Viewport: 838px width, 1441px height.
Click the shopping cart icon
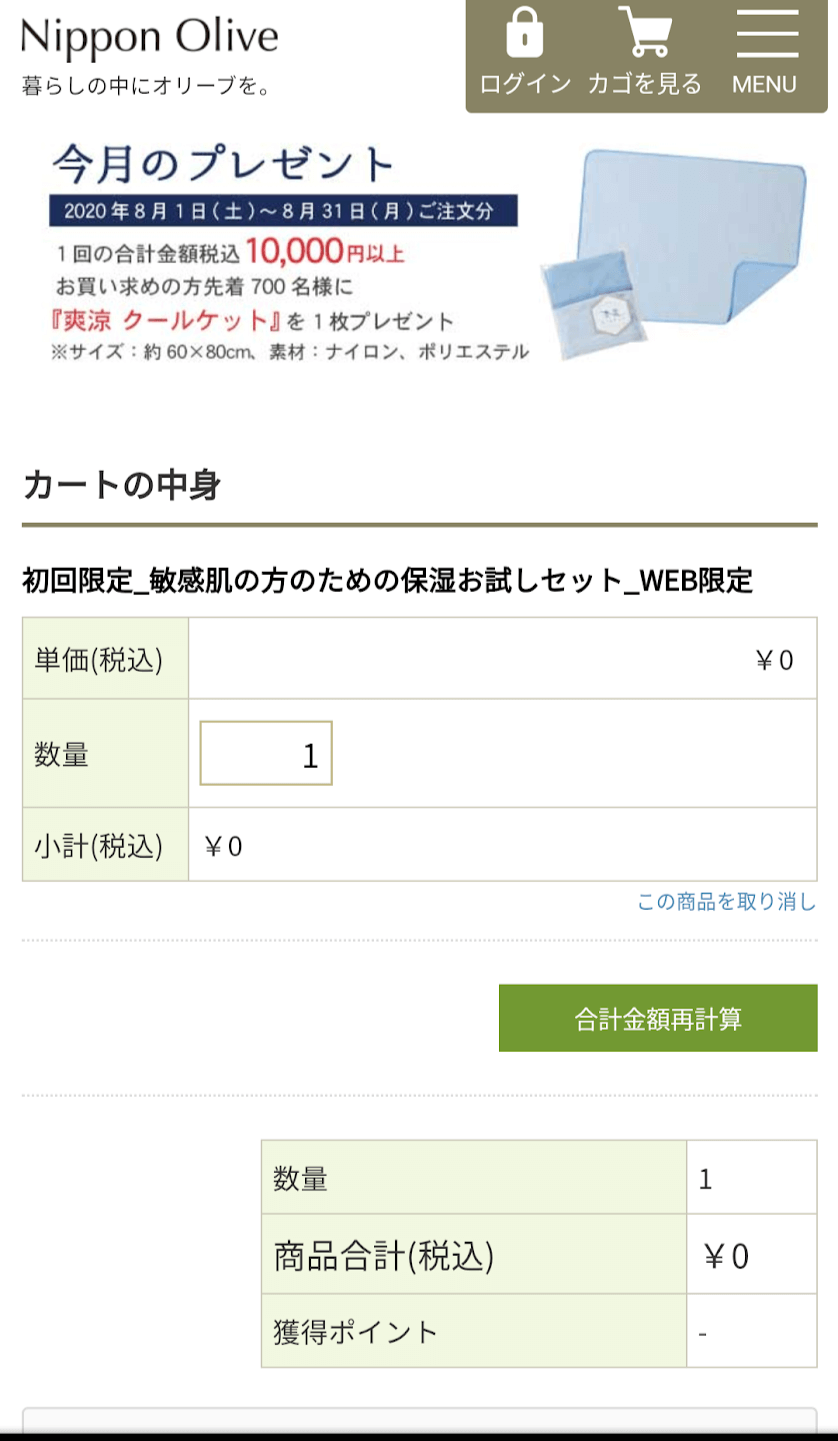pyautogui.click(x=644, y=34)
